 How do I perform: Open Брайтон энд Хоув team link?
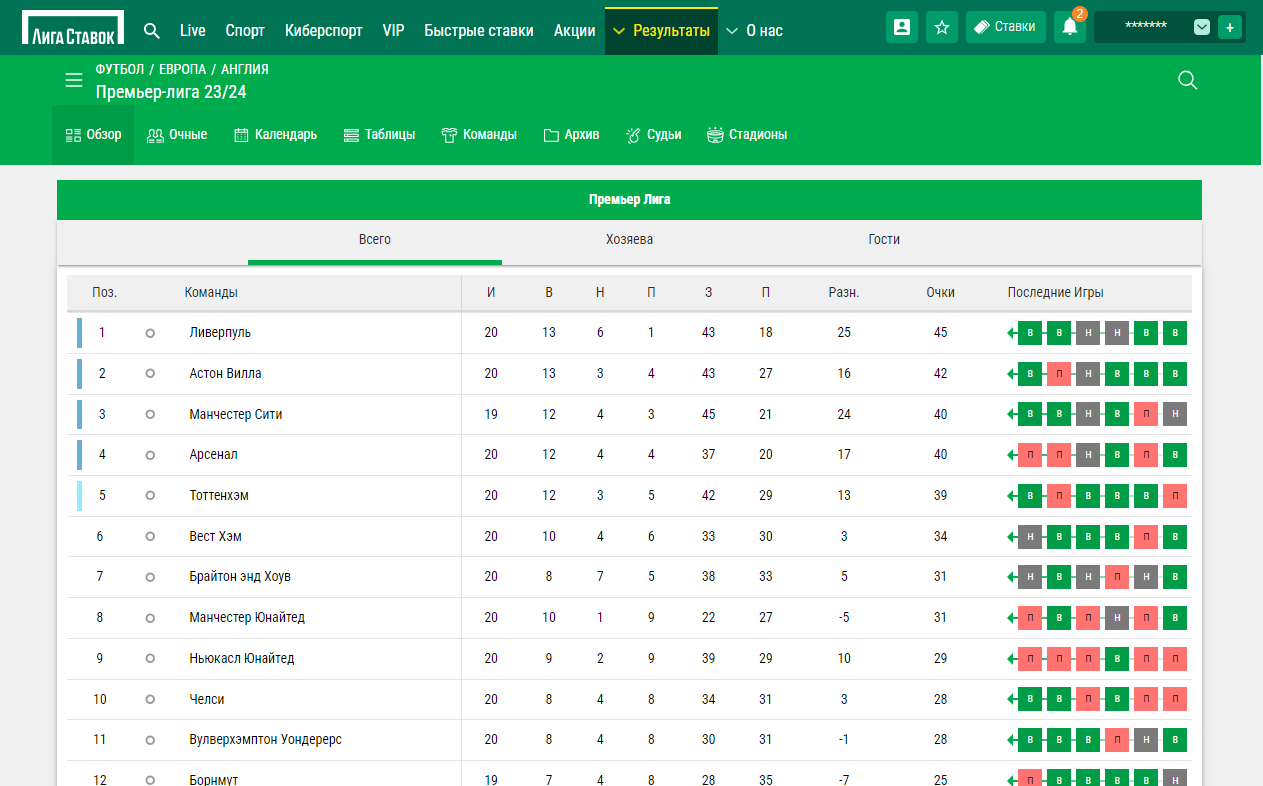click(240, 576)
